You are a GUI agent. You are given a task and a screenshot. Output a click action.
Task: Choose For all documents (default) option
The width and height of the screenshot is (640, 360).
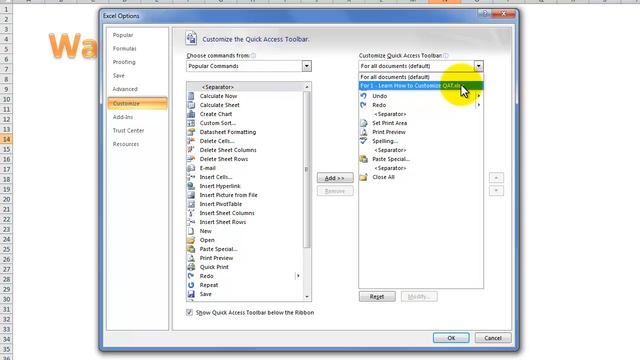[421, 77]
